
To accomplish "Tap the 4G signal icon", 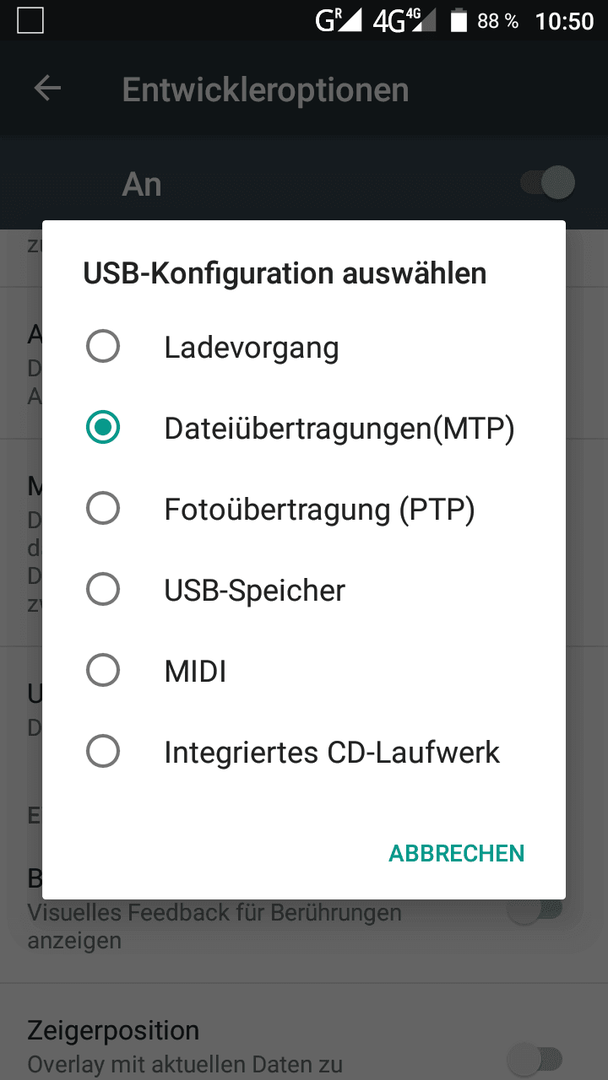I will (x=404, y=21).
